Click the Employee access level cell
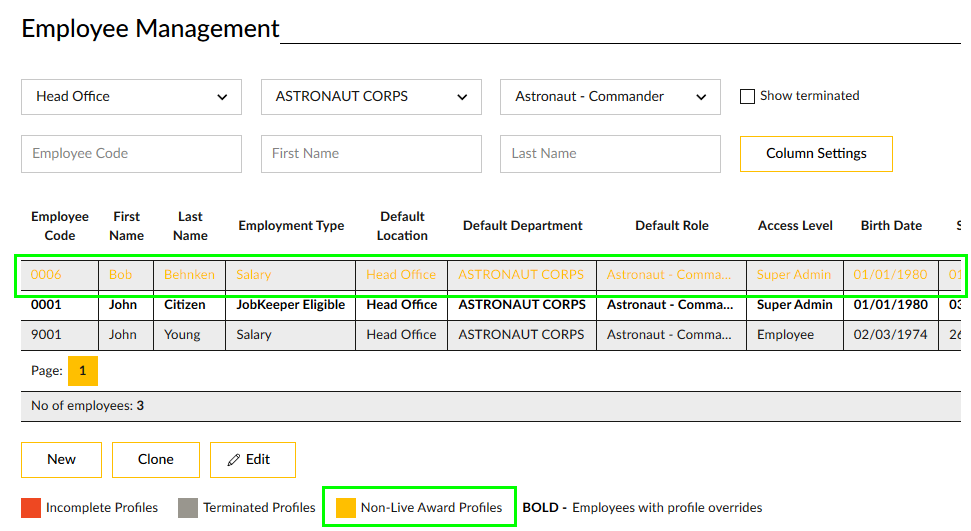The width and height of the screenshot is (971, 531). click(795, 335)
